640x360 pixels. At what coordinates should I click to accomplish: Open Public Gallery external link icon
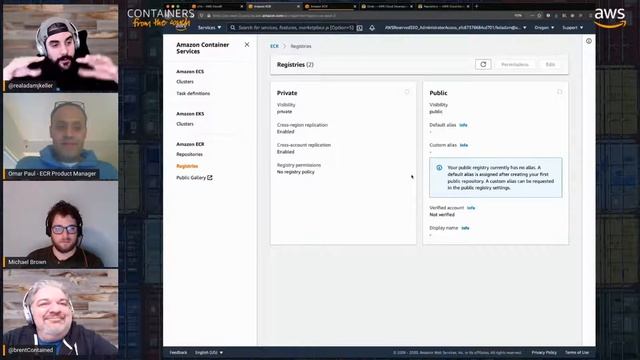(210, 178)
